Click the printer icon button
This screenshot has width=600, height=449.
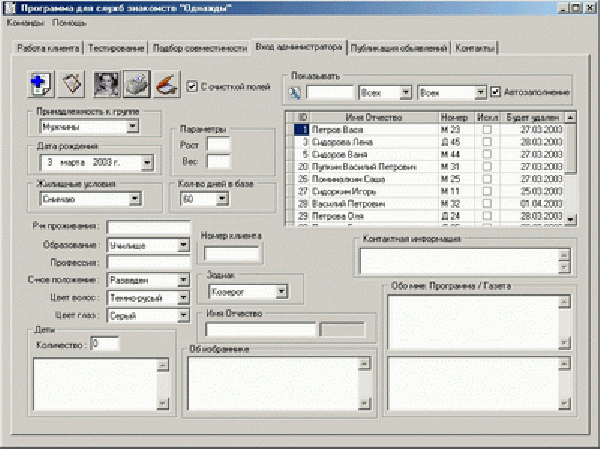pyautogui.click(x=137, y=84)
